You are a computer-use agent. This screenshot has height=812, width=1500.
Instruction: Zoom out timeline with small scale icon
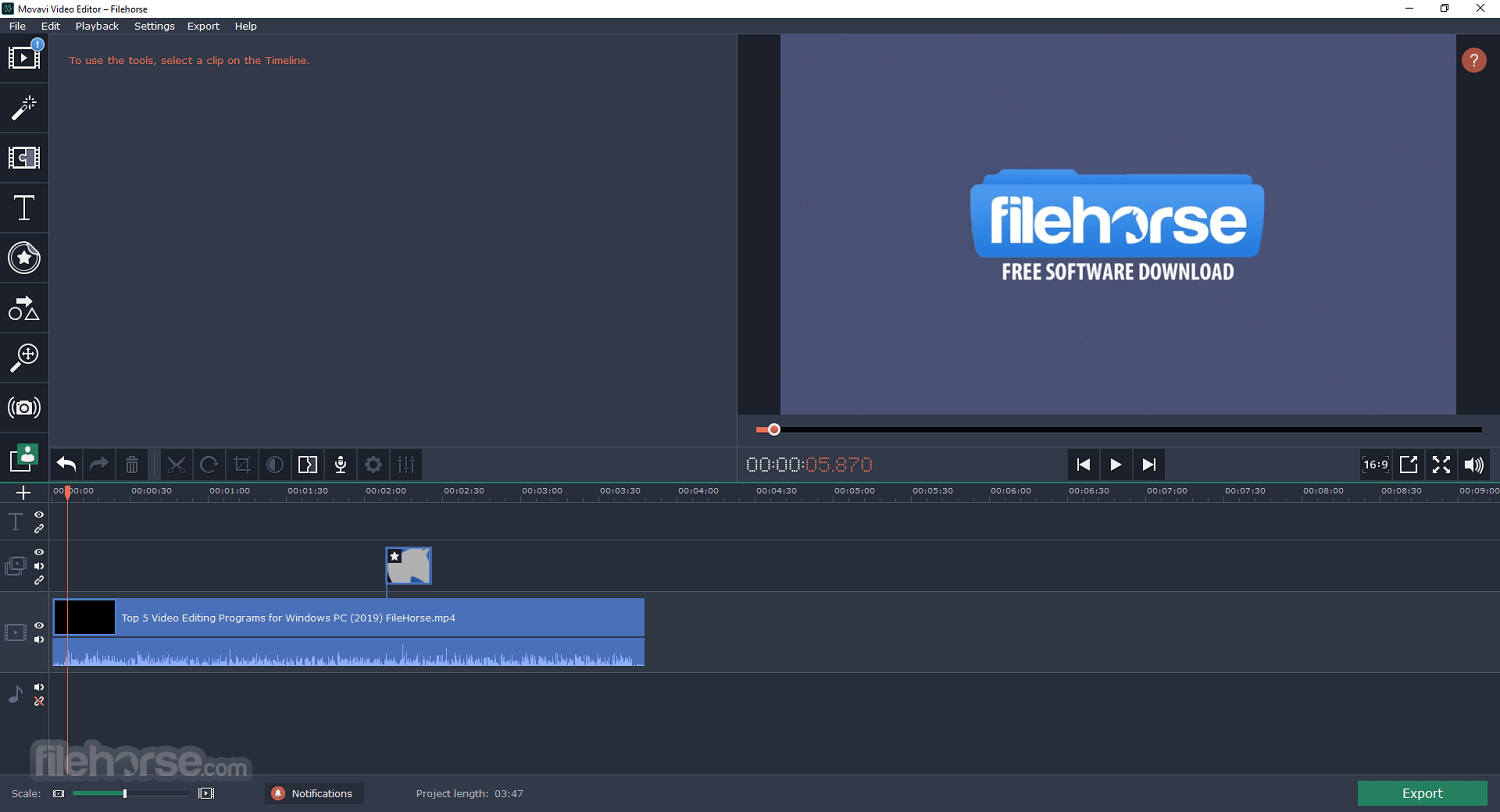point(58,793)
